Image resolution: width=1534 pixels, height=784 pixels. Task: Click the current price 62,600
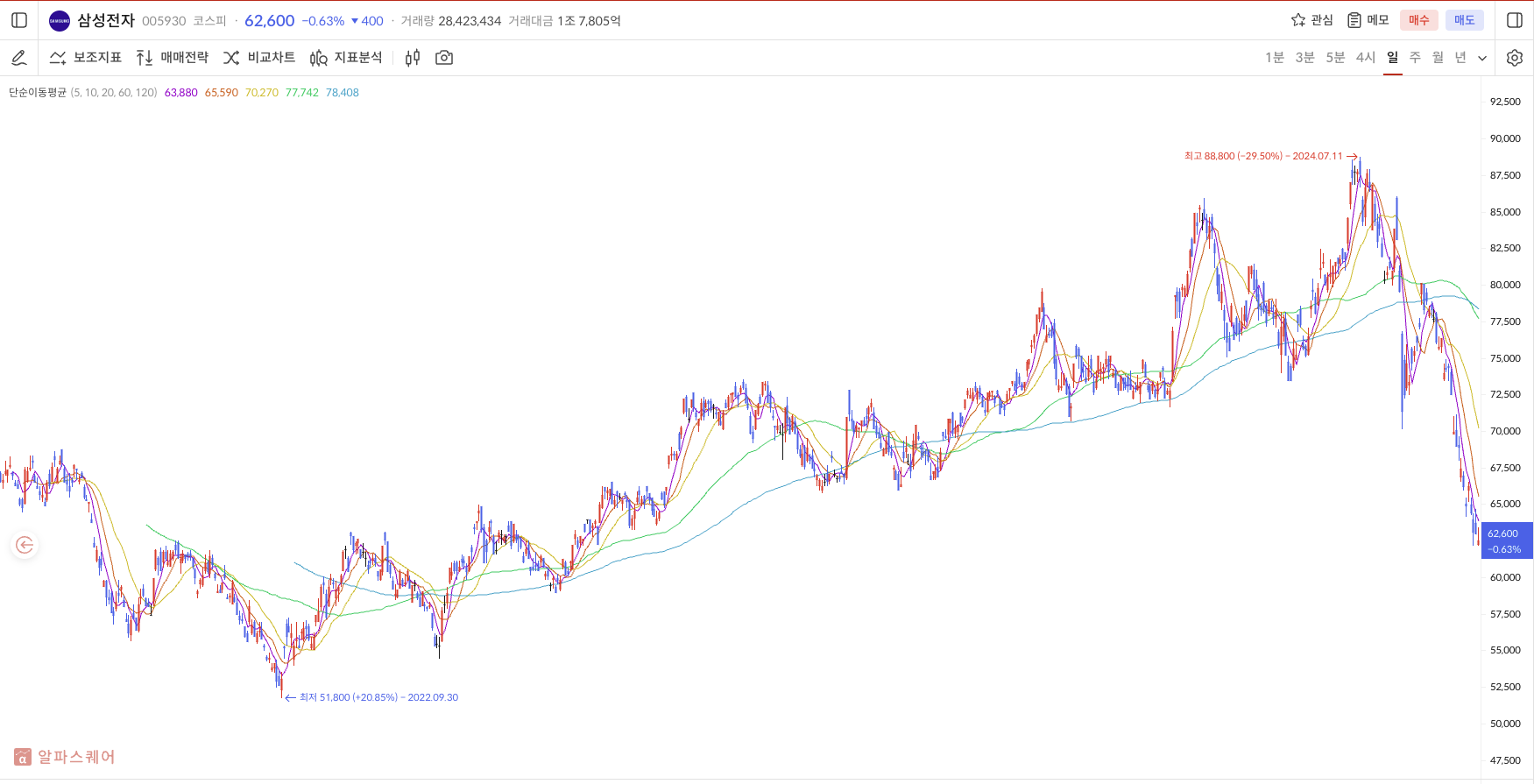tap(270, 20)
